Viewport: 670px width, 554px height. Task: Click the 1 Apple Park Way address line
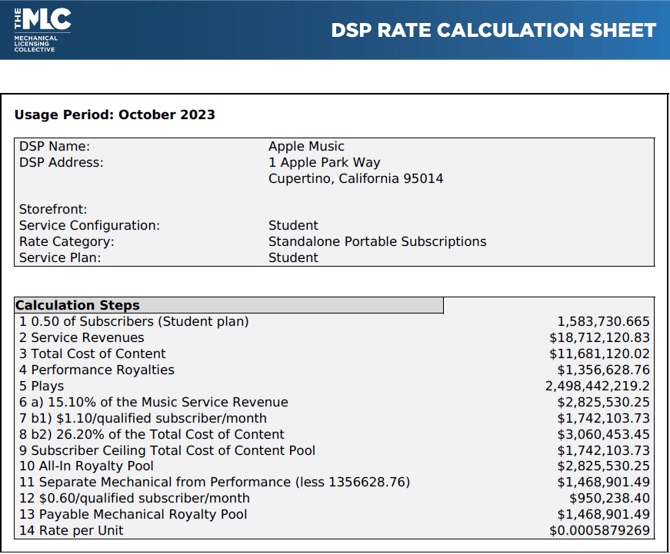point(324,163)
